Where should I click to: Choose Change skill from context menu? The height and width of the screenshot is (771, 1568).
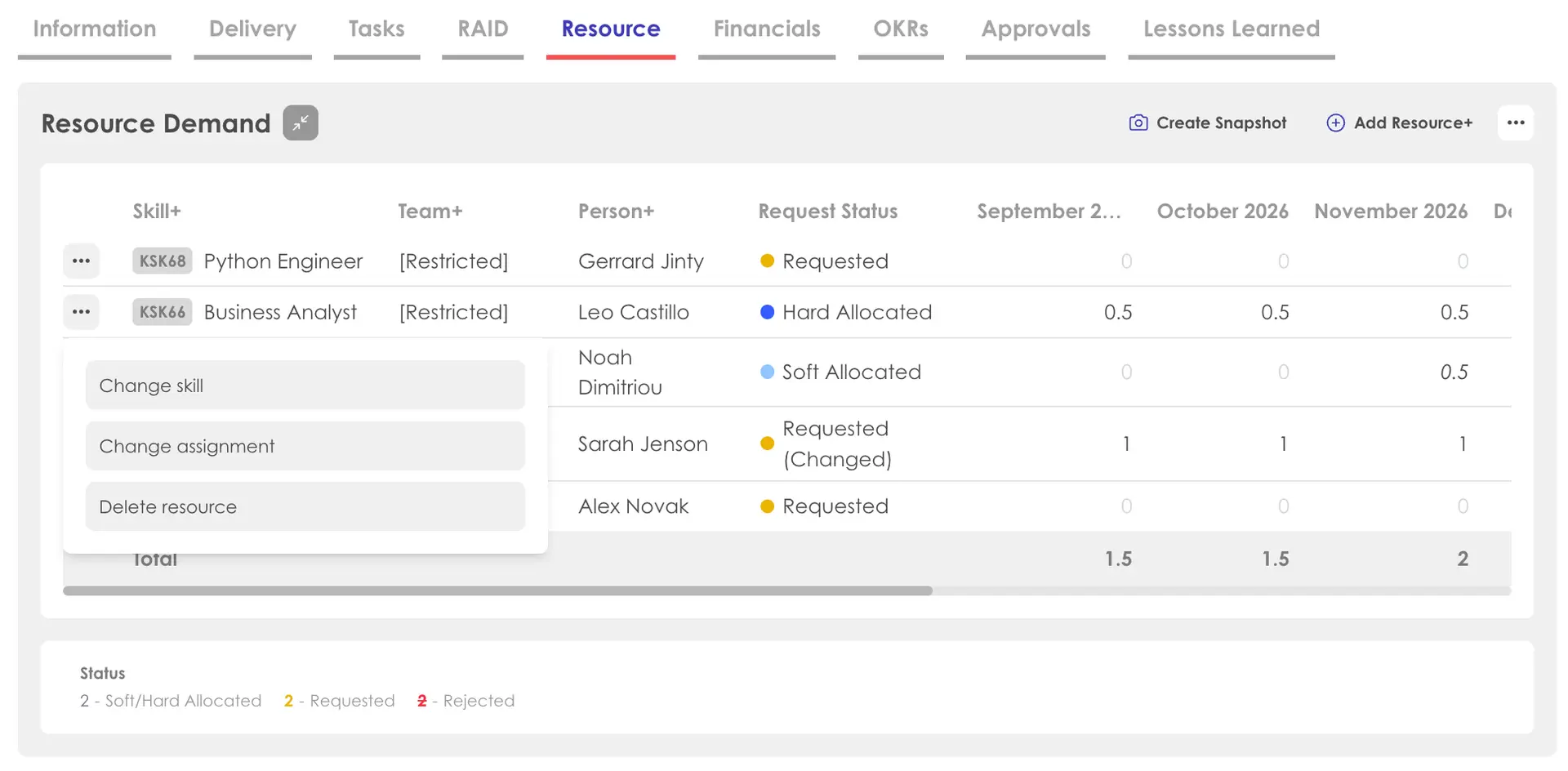point(305,385)
